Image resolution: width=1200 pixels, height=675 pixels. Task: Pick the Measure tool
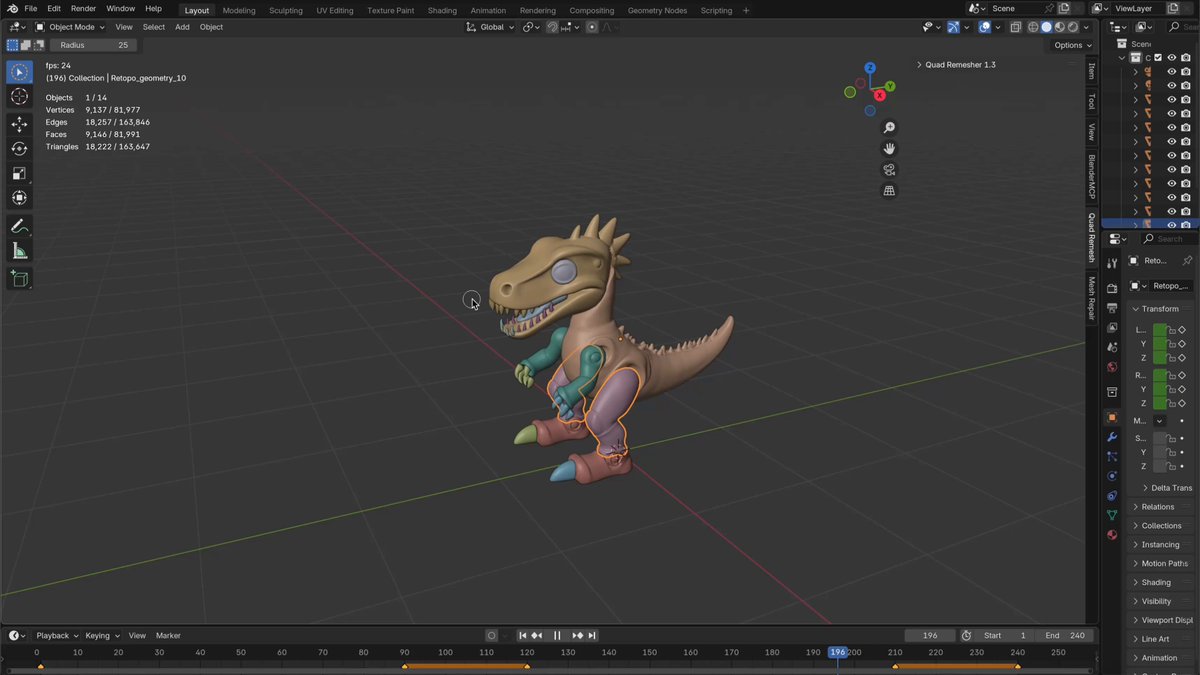(19, 251)
